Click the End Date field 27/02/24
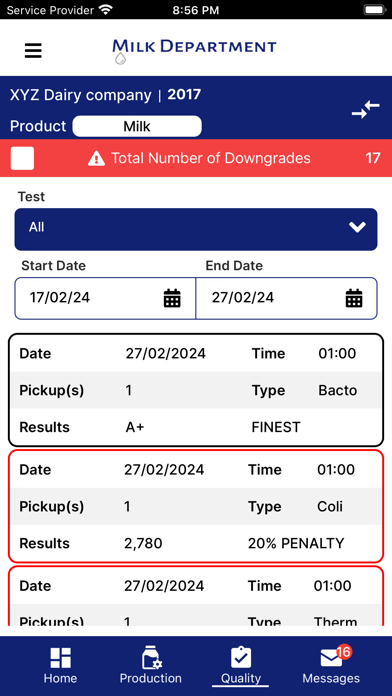The width and height of the screenshot is (392, 696). pyautogui.click(x=286, y=298)
